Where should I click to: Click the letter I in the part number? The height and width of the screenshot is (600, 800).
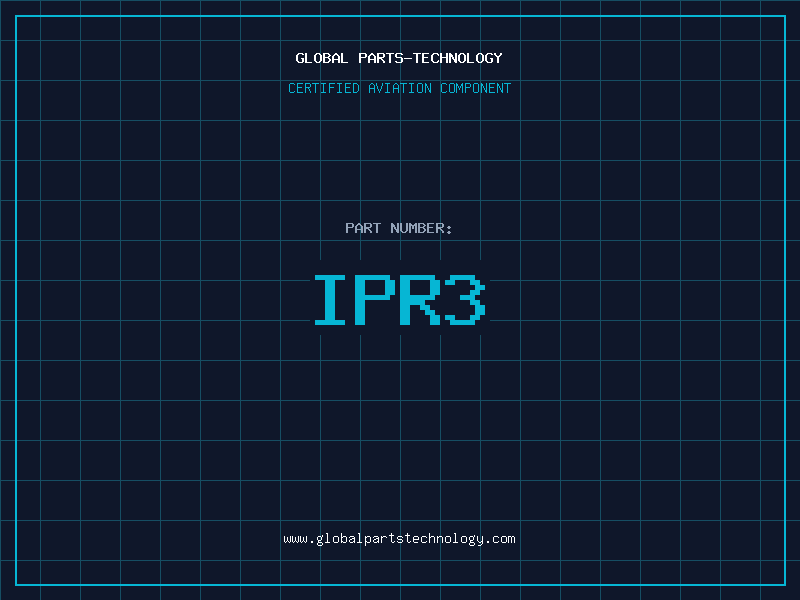pyautogui.click(x=331, y=300)
